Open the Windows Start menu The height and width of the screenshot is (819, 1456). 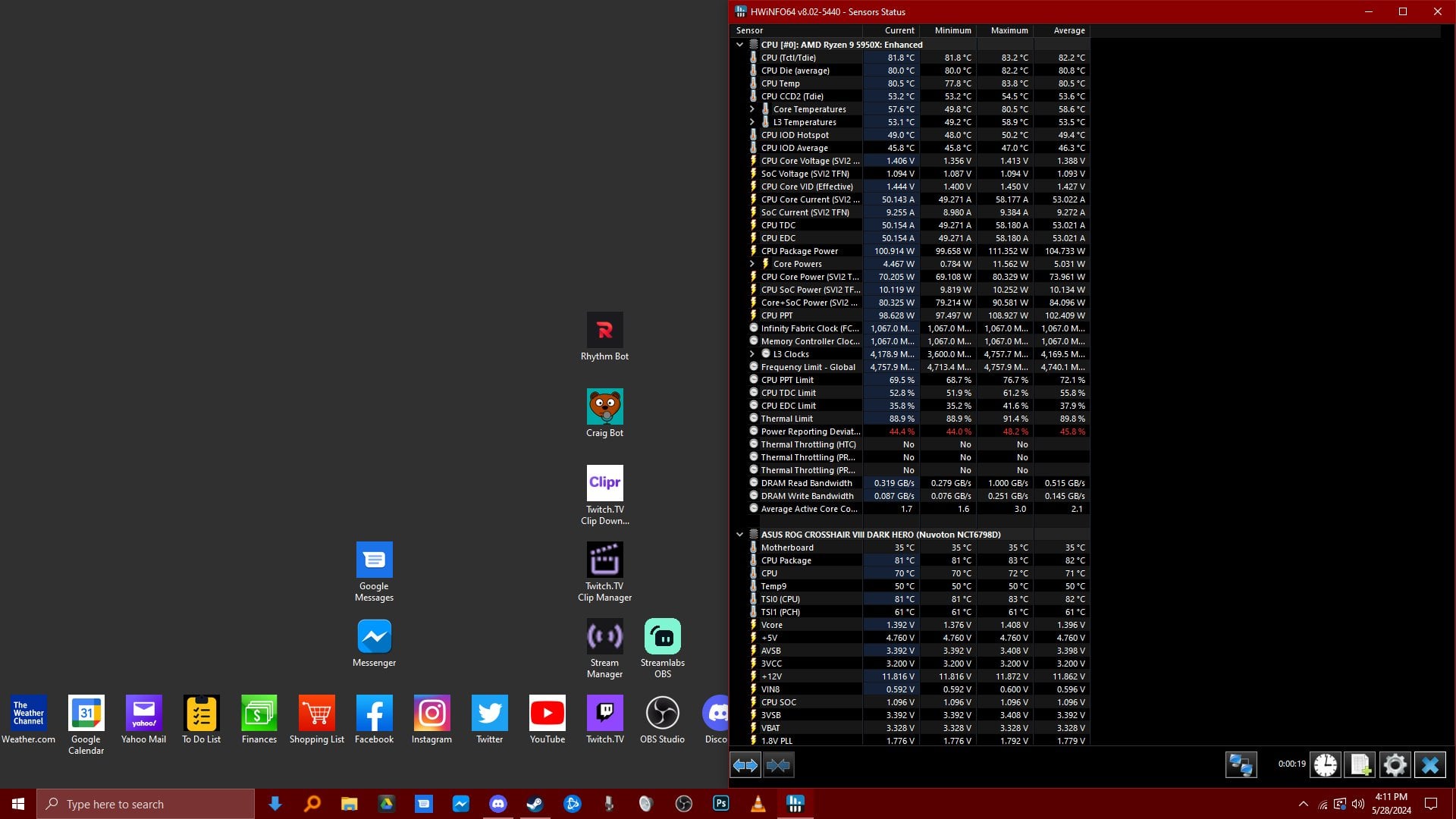click(18, 804)
